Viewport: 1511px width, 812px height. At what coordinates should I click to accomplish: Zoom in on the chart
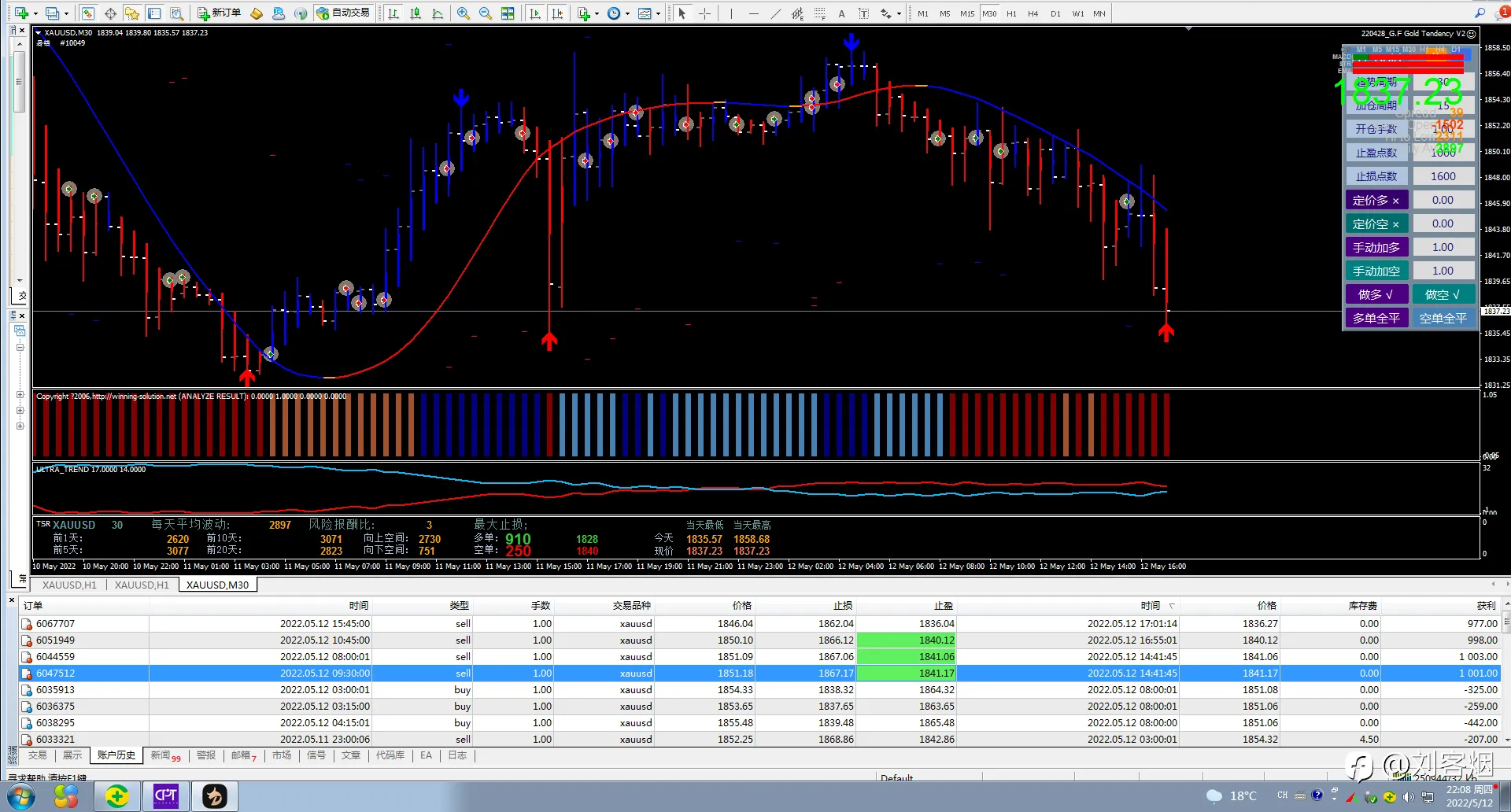[464, 13]
